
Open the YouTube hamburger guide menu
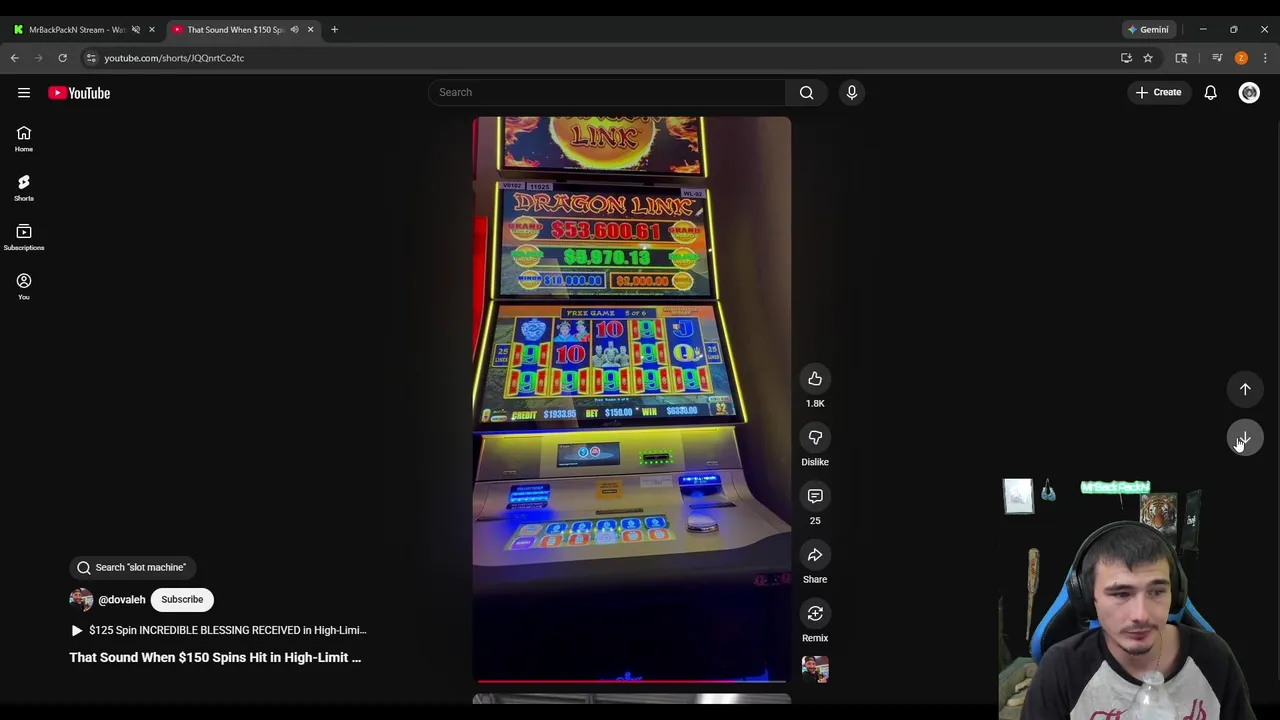click(24, 93)
